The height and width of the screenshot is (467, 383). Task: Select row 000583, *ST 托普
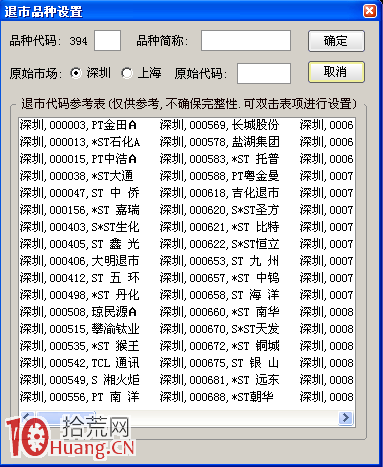pyautogui.click(x=219, y=159)
